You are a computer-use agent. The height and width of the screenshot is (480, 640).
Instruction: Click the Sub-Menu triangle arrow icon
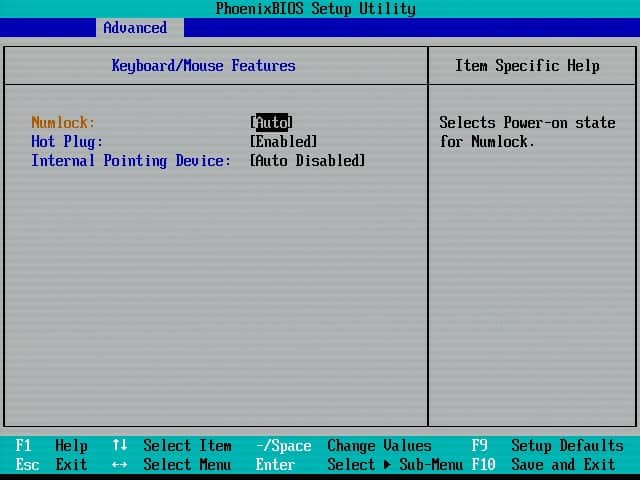pyautogui.click(x=387, y=464)
